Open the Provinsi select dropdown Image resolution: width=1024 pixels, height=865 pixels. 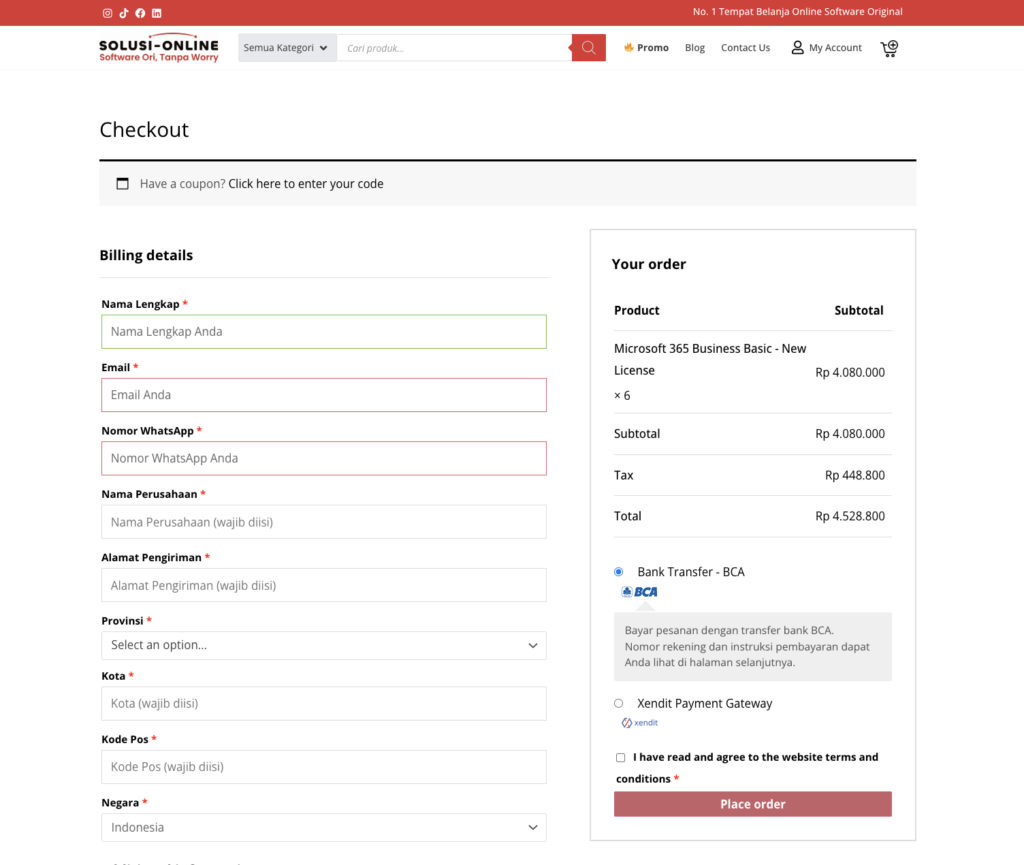click(324, 645)
